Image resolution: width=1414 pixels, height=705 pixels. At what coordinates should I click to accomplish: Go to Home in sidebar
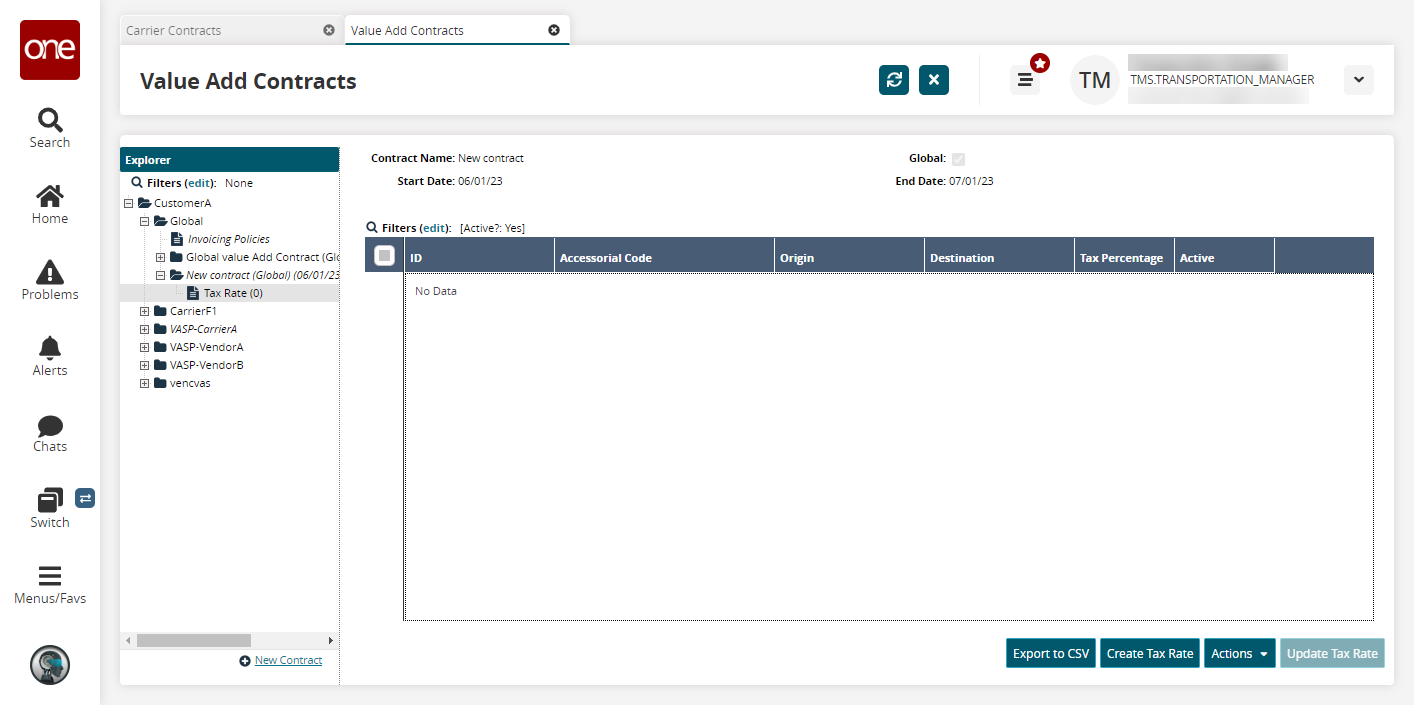(x=50, y=204)
